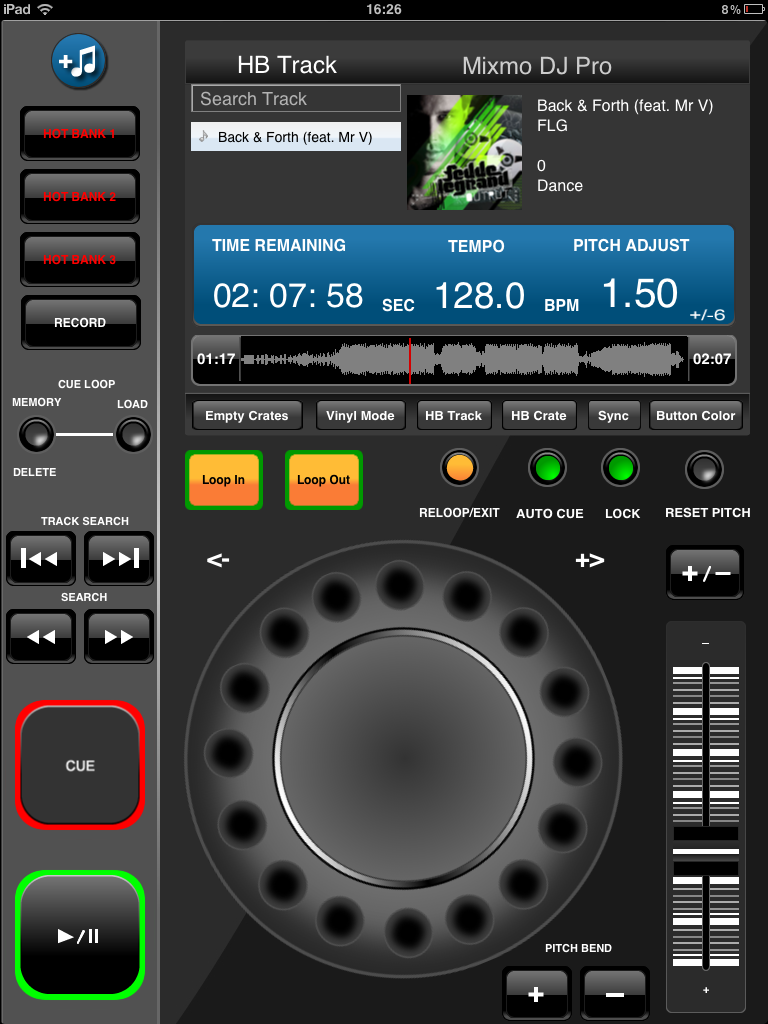Screen dimensions: 768x1024
Task: Click the pitch bend plus button
Action: [536, 993]
